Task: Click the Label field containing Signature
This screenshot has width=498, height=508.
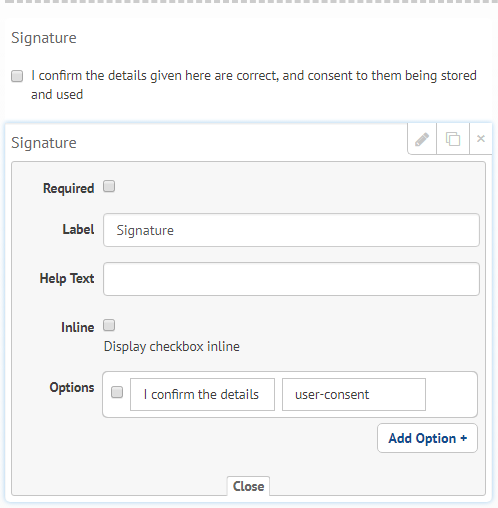Action: [x=291, y=230]
